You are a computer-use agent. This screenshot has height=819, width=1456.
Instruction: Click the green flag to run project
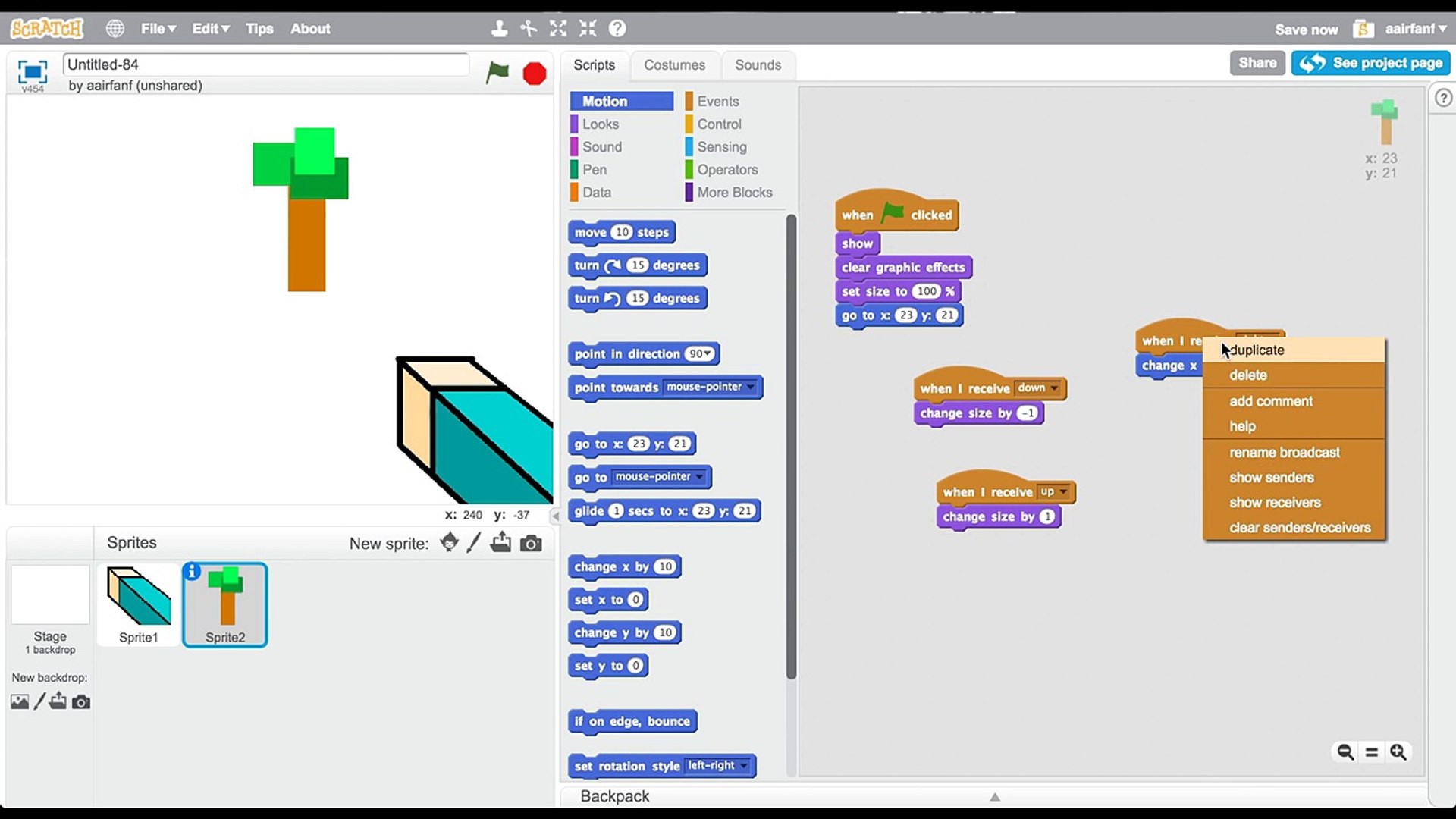click(x=497, y=73)
